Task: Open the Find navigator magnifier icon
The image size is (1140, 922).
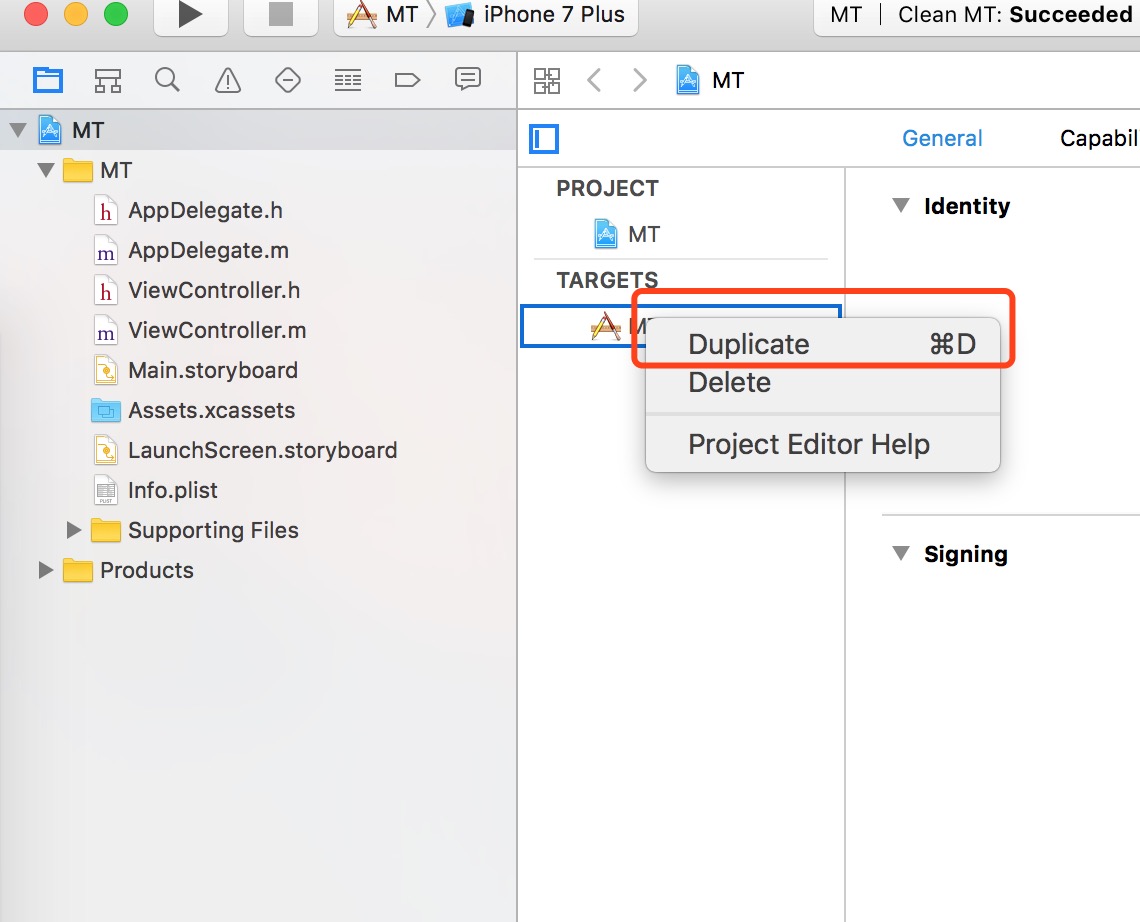Action: click(x=167, y=79)
